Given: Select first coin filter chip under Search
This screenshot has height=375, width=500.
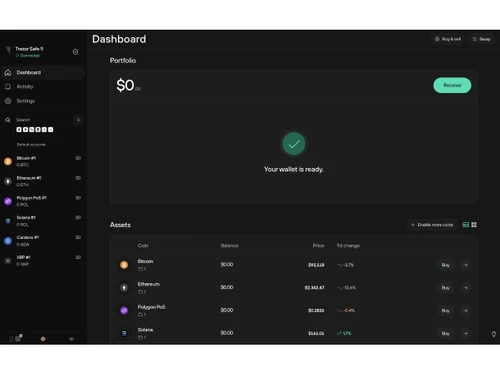Looking at the screenshot, I should click(x=19, y=130).
